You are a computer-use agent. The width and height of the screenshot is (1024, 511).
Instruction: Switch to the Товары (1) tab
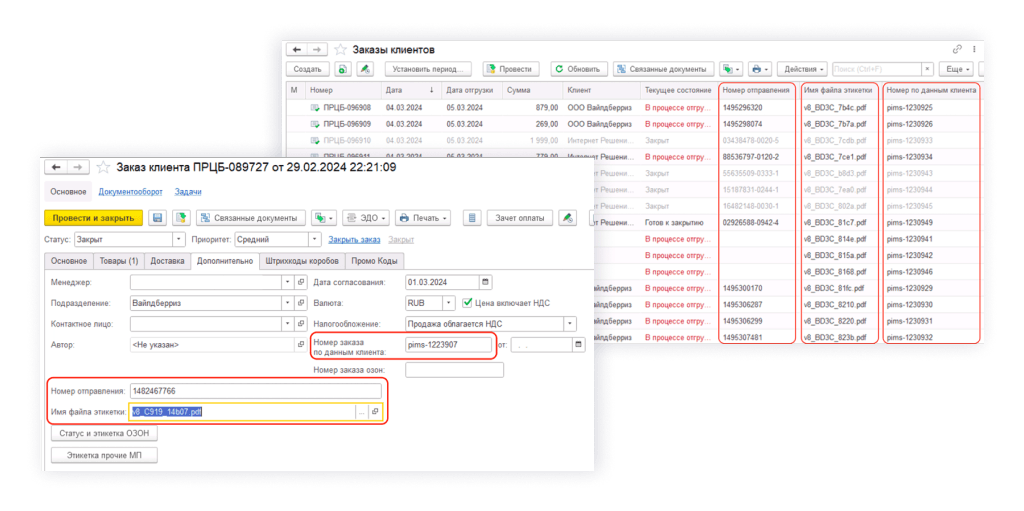[119, 261]
